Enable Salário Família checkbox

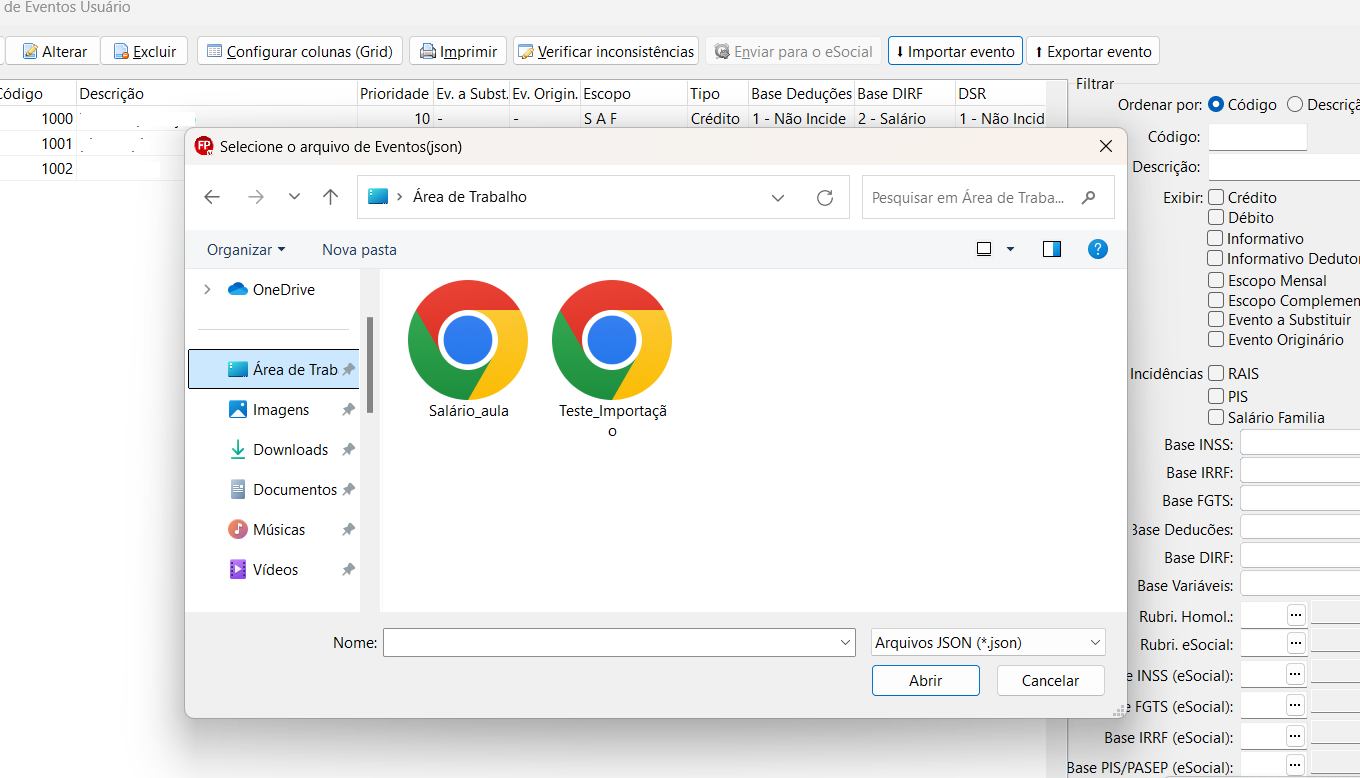coord(1216,417)
